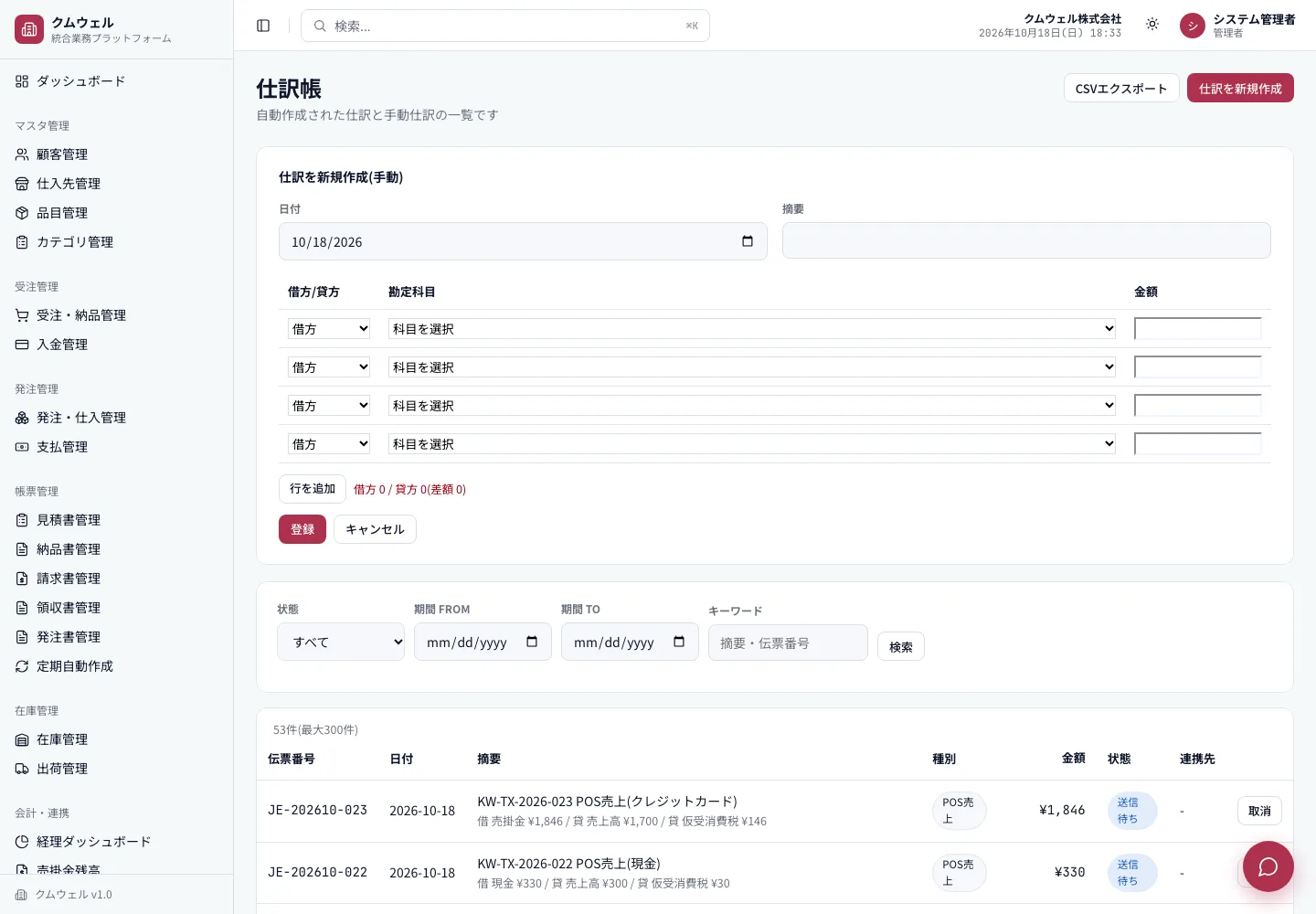Open second row 科目を選択 account dropdown

pyautogui.click(x=752, y=367)
